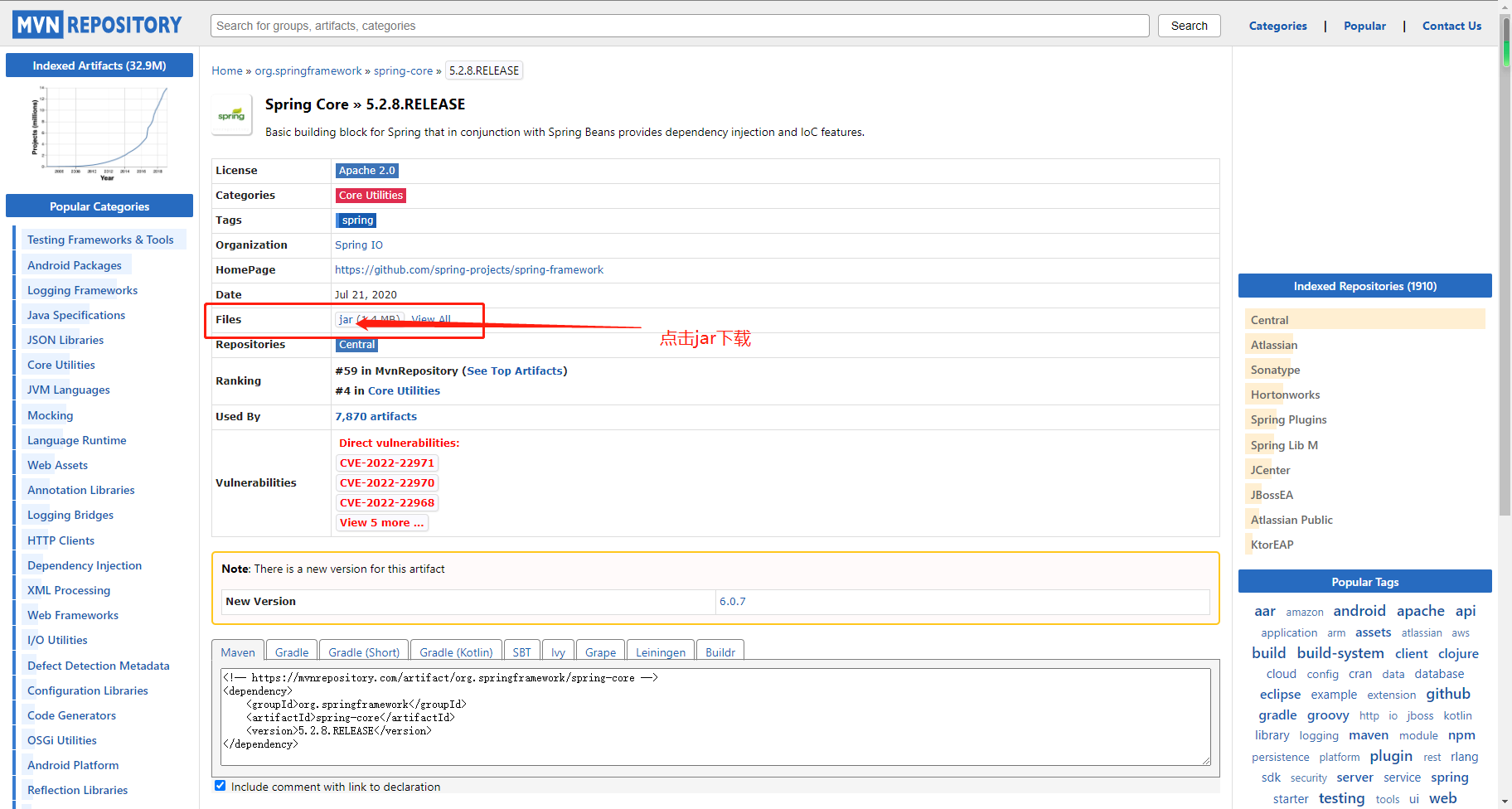This screenshot has height=809, width=1512.
Task: Select the Gradle tab
Action: pos(292,652)
